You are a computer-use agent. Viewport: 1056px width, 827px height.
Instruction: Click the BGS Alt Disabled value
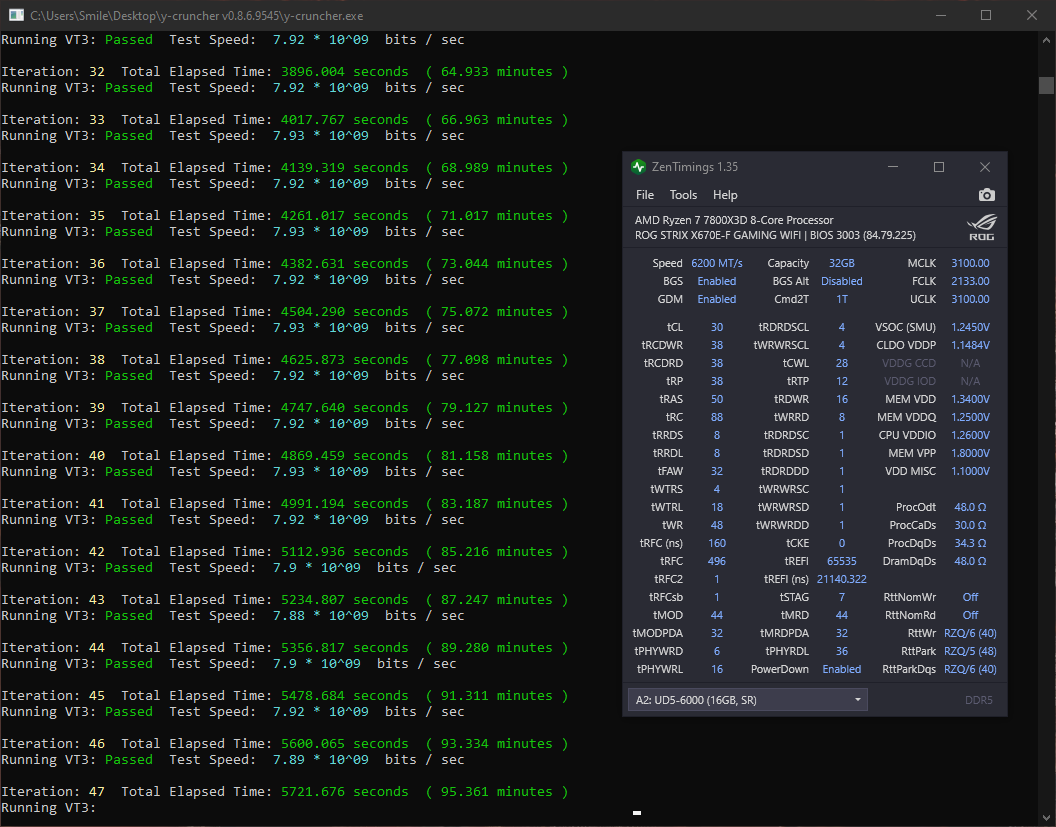(x=841, y=282)
